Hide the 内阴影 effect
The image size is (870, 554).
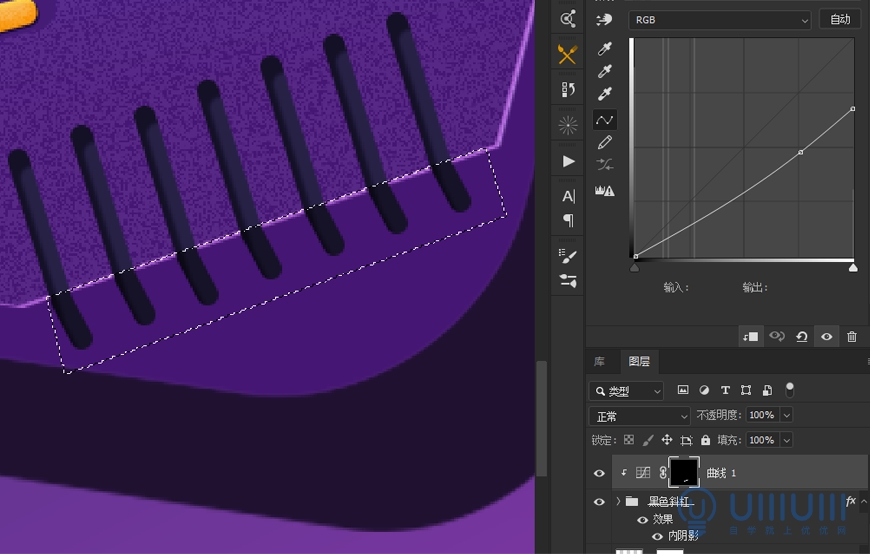[x=657, y=536]
